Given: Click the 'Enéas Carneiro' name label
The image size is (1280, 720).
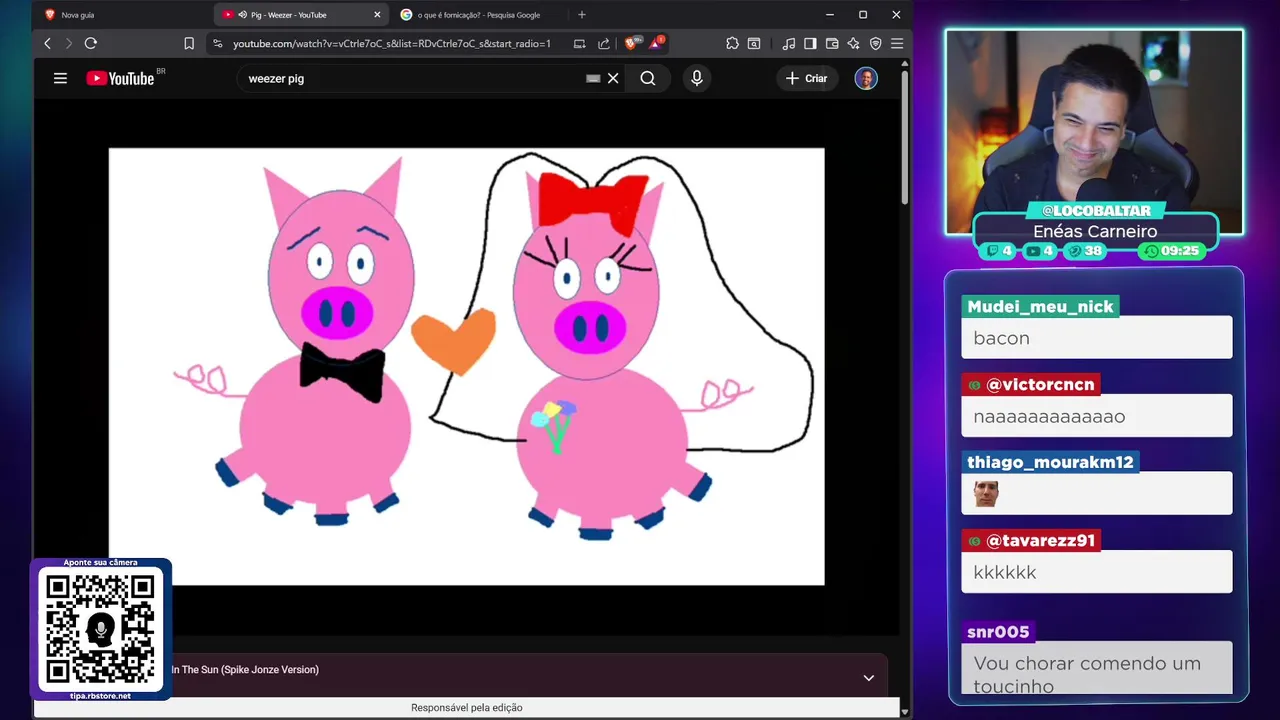Looking at the screenshot, I should click(x=1095, y=231).
